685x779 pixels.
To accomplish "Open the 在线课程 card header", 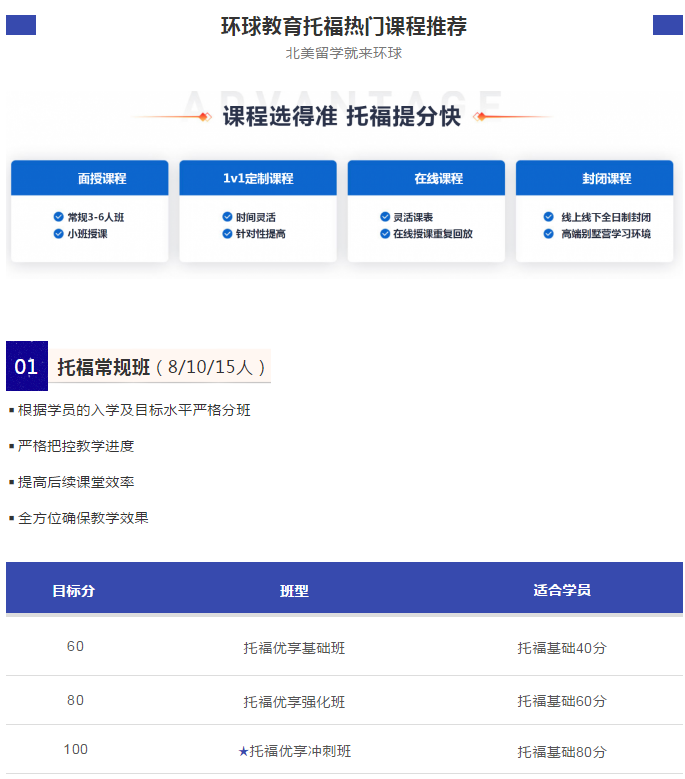I will pos(426,178).
